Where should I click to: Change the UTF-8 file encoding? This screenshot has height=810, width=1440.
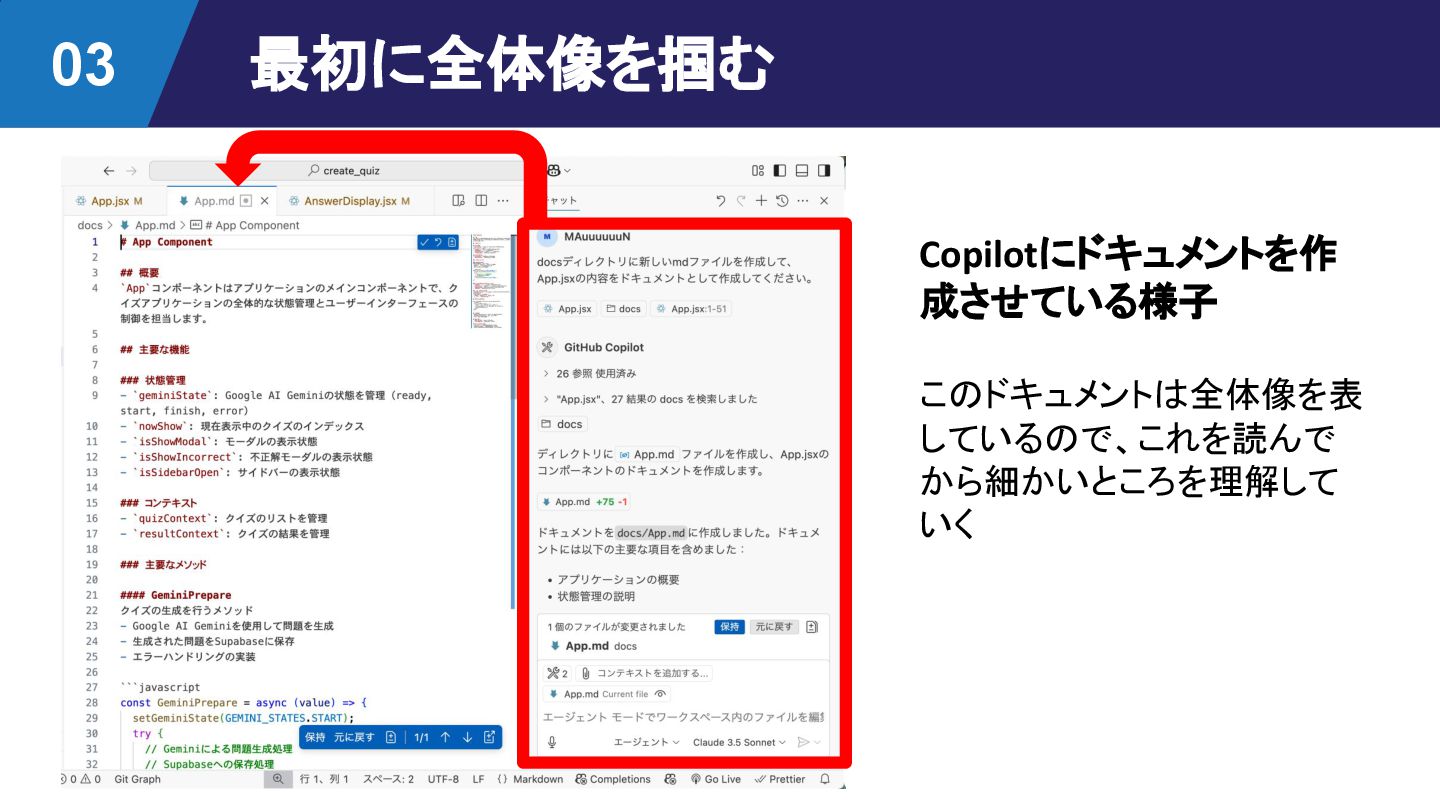[443, 779]
